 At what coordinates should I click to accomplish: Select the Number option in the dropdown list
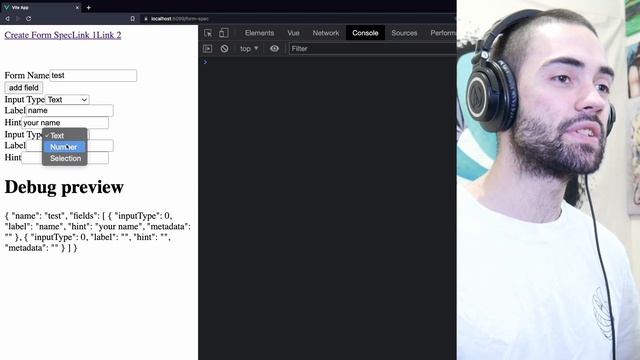(65, 147)
